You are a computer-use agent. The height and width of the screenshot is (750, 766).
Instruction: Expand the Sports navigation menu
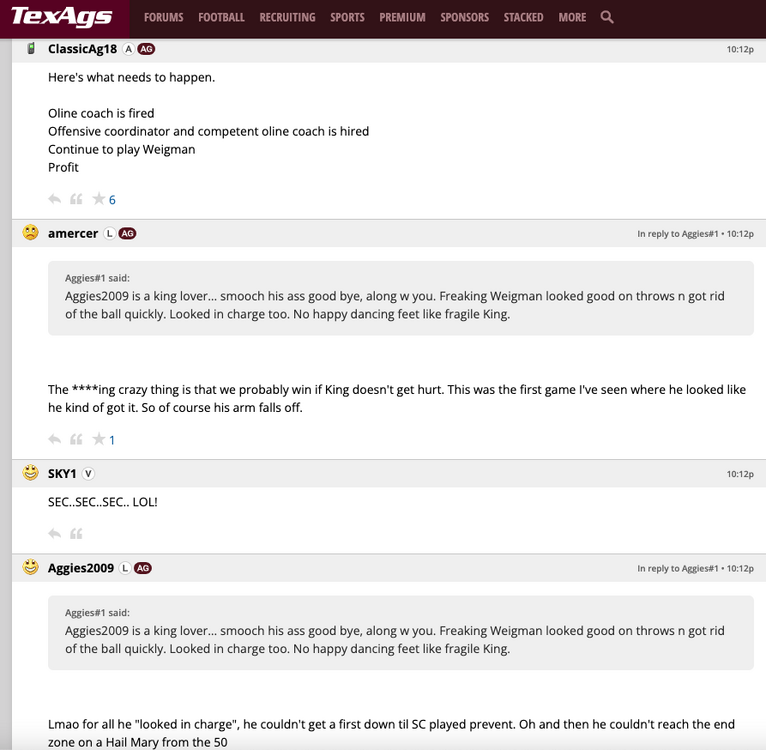click(347, 17)
